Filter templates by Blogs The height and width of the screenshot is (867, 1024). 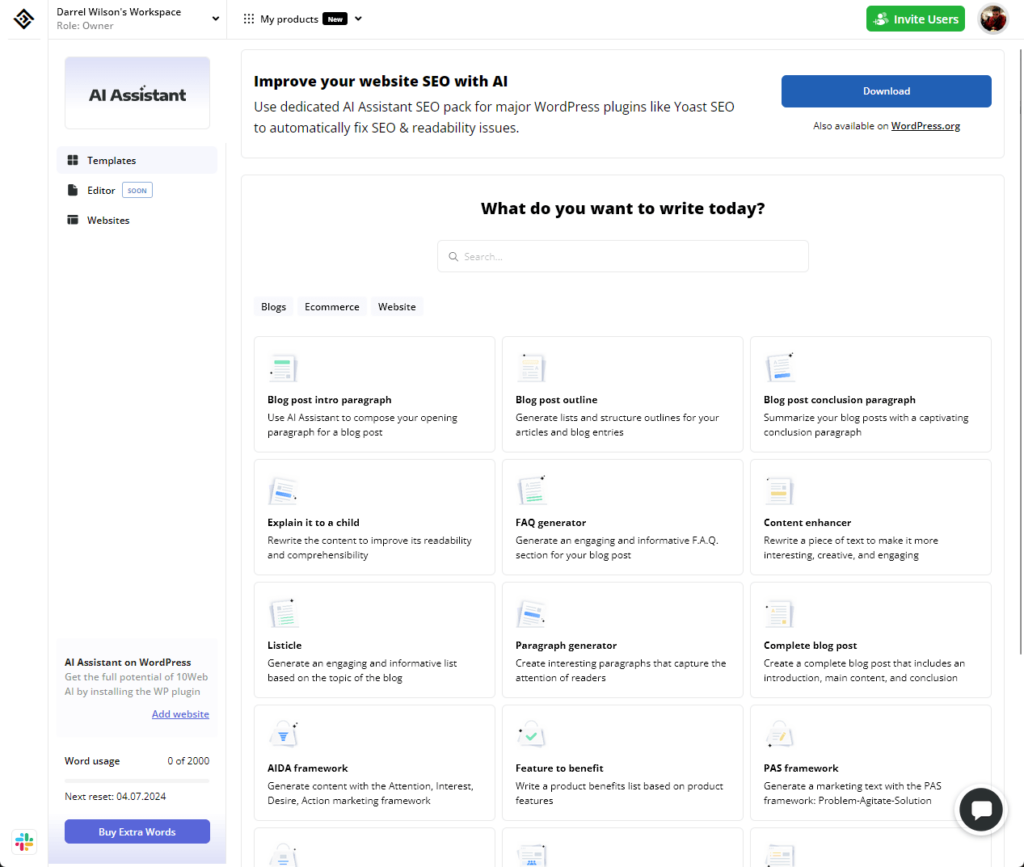pos(274,307)
